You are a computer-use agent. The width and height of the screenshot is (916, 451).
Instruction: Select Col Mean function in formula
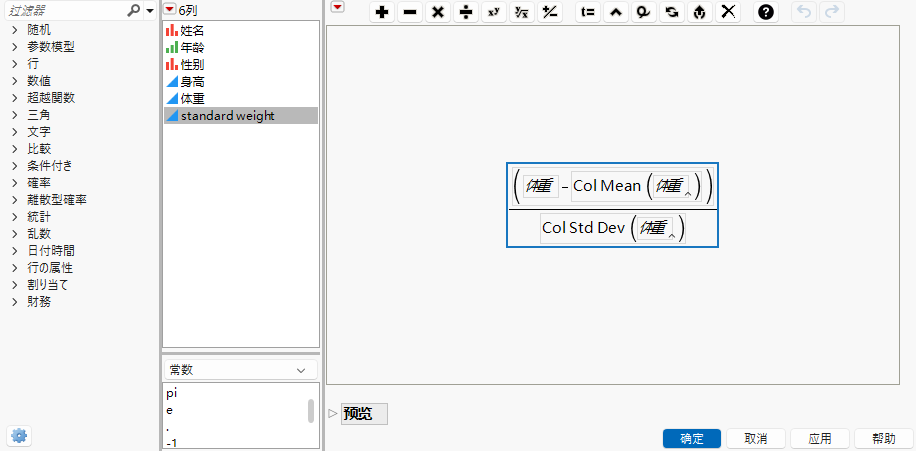[607, 186]
